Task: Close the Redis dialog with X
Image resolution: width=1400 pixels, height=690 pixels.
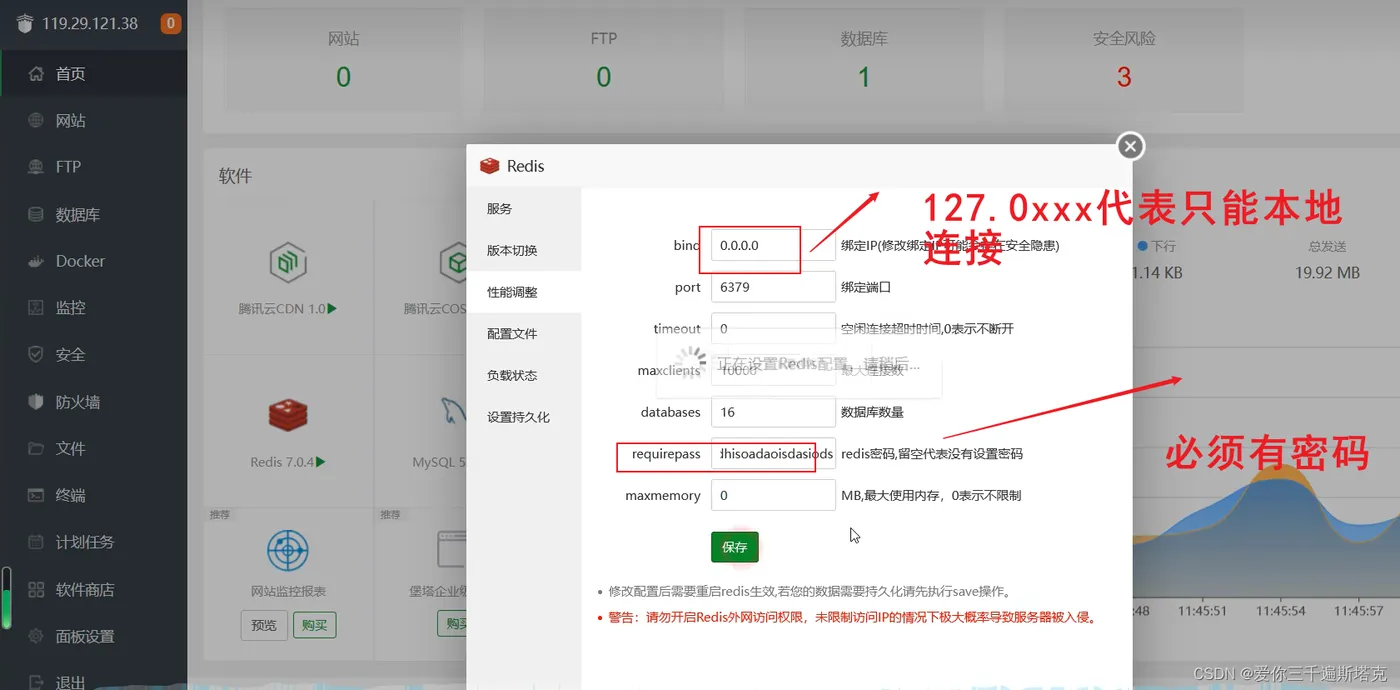Action: tap(1130, 147)
